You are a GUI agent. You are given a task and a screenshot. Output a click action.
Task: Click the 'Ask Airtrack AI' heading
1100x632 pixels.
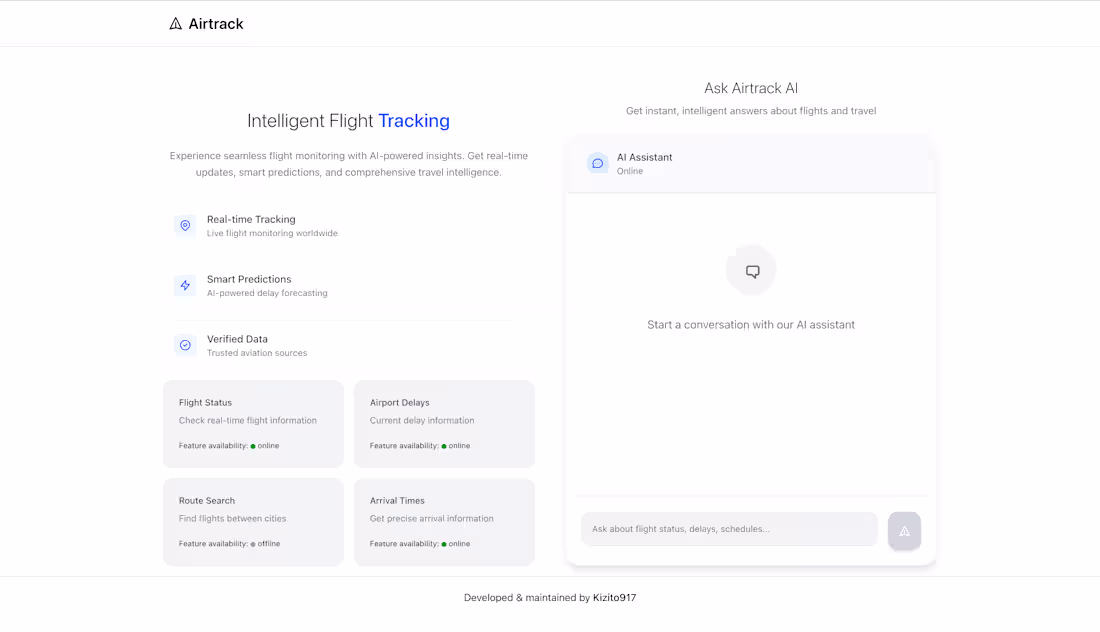coord(751,88)
